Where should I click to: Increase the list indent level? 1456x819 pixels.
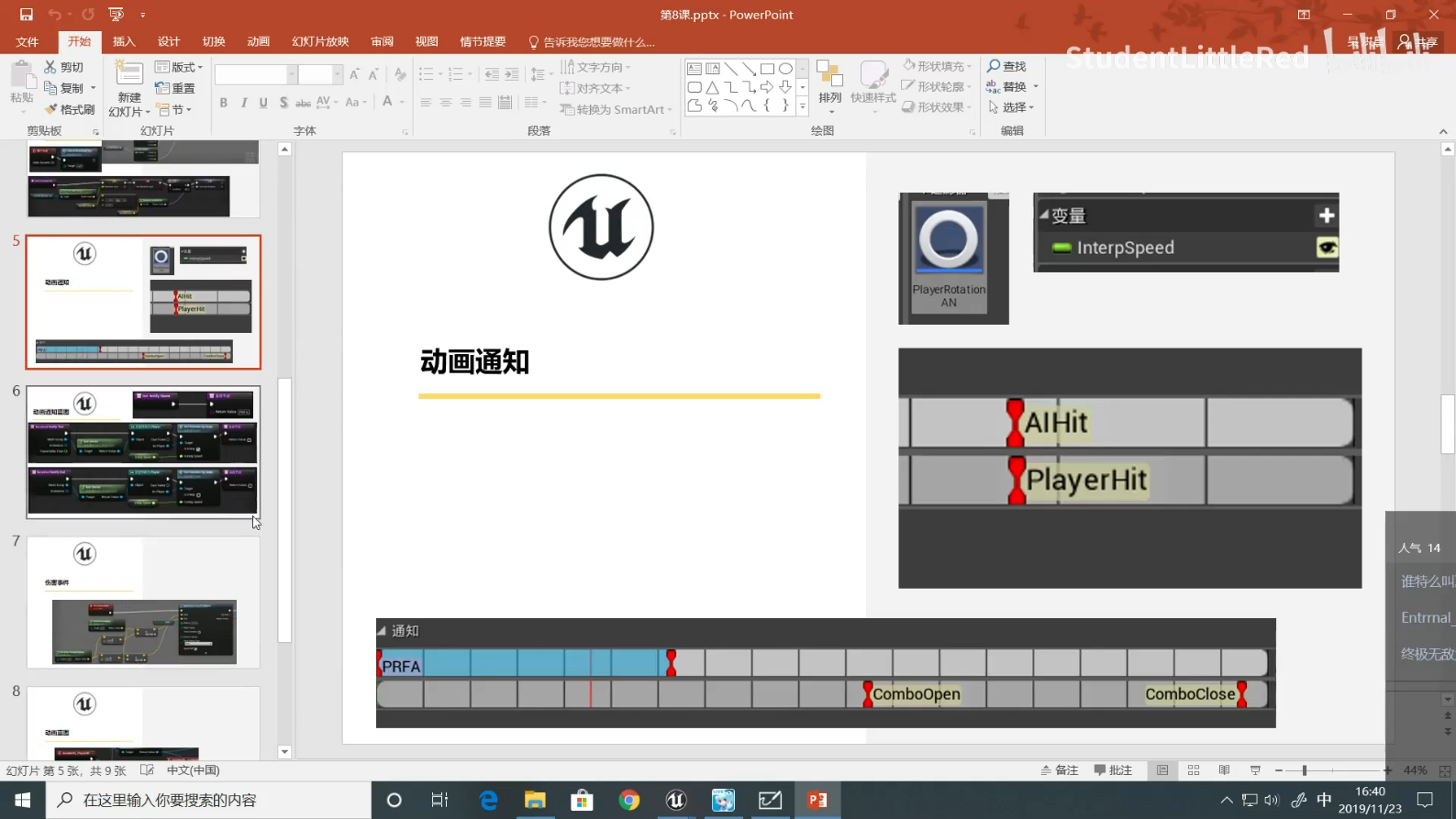point(512,74)
